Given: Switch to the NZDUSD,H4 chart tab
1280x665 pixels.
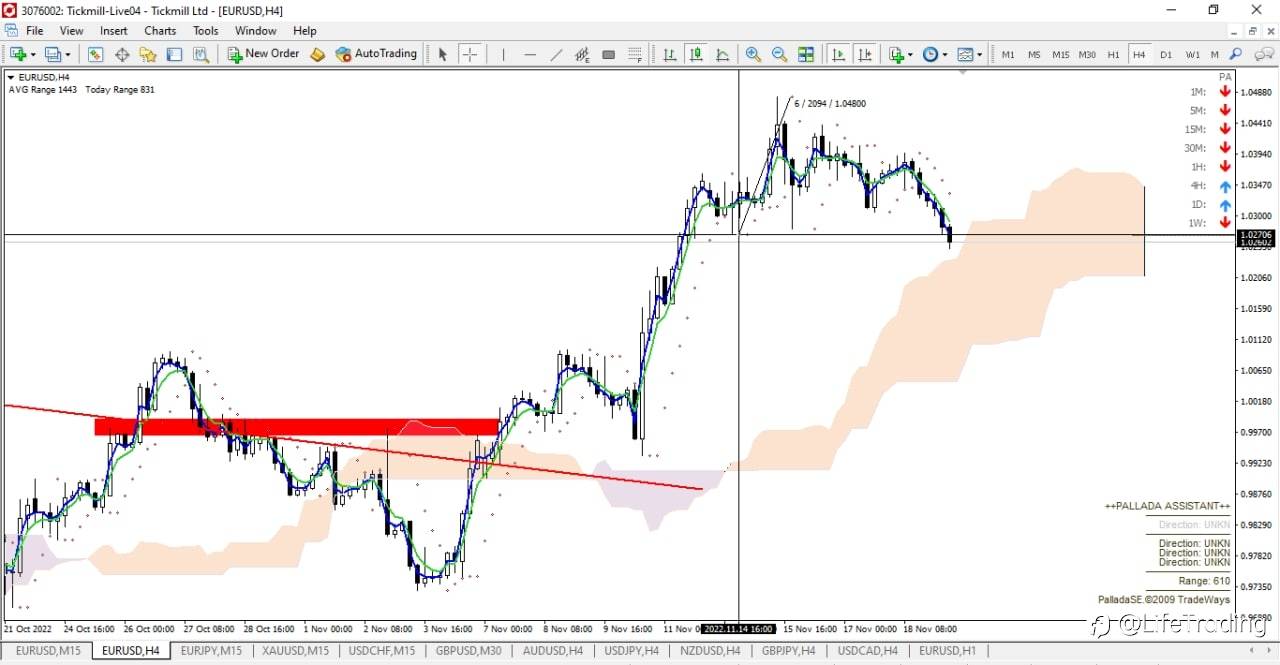Looking at the screenshot, I should click(x=710, y=651).
